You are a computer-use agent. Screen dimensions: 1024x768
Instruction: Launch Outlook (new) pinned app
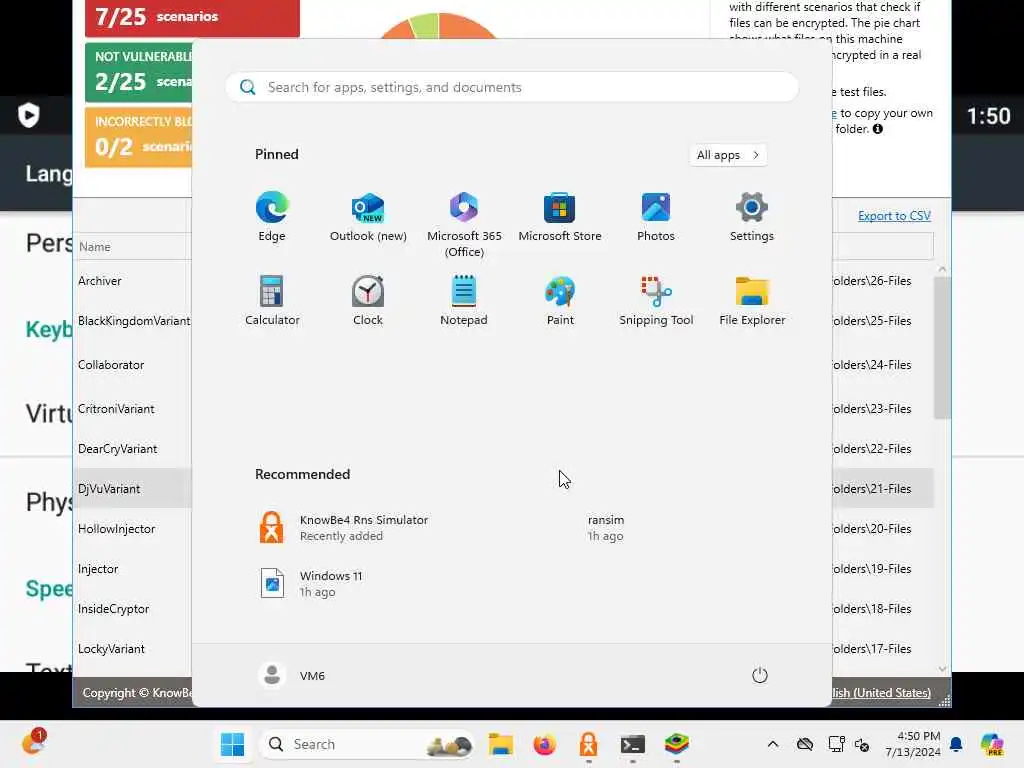368,217
